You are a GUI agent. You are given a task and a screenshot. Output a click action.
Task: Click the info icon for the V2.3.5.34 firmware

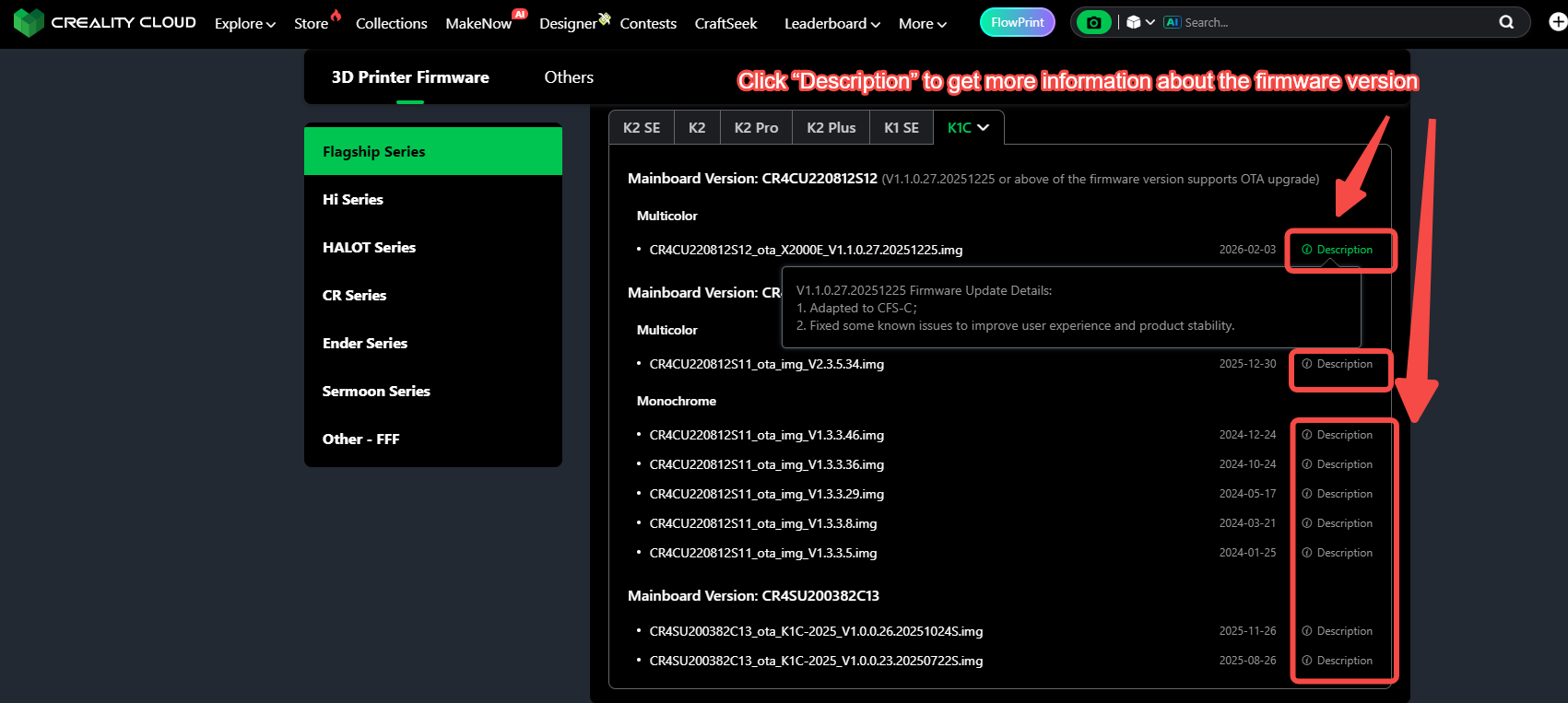click(1306, 364)
